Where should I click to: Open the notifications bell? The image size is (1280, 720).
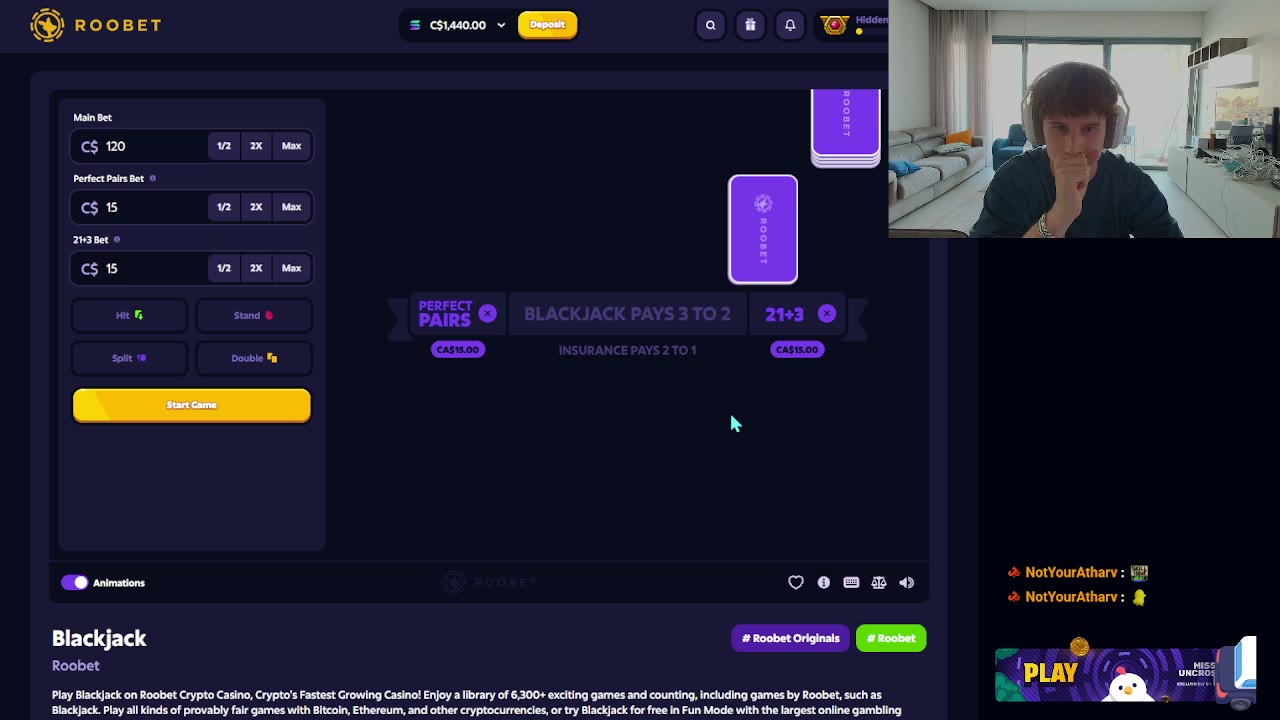[x=790, y=25]
